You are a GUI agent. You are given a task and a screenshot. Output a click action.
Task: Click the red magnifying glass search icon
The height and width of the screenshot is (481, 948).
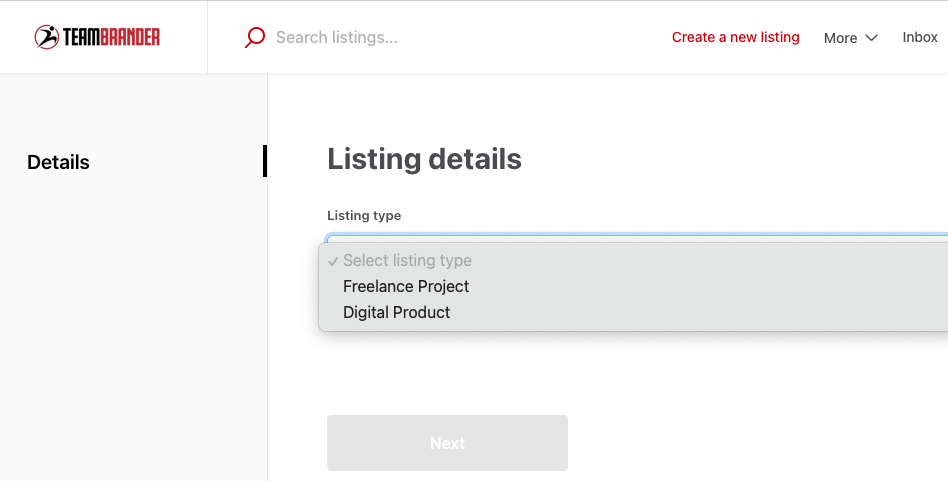click(255, 37)
